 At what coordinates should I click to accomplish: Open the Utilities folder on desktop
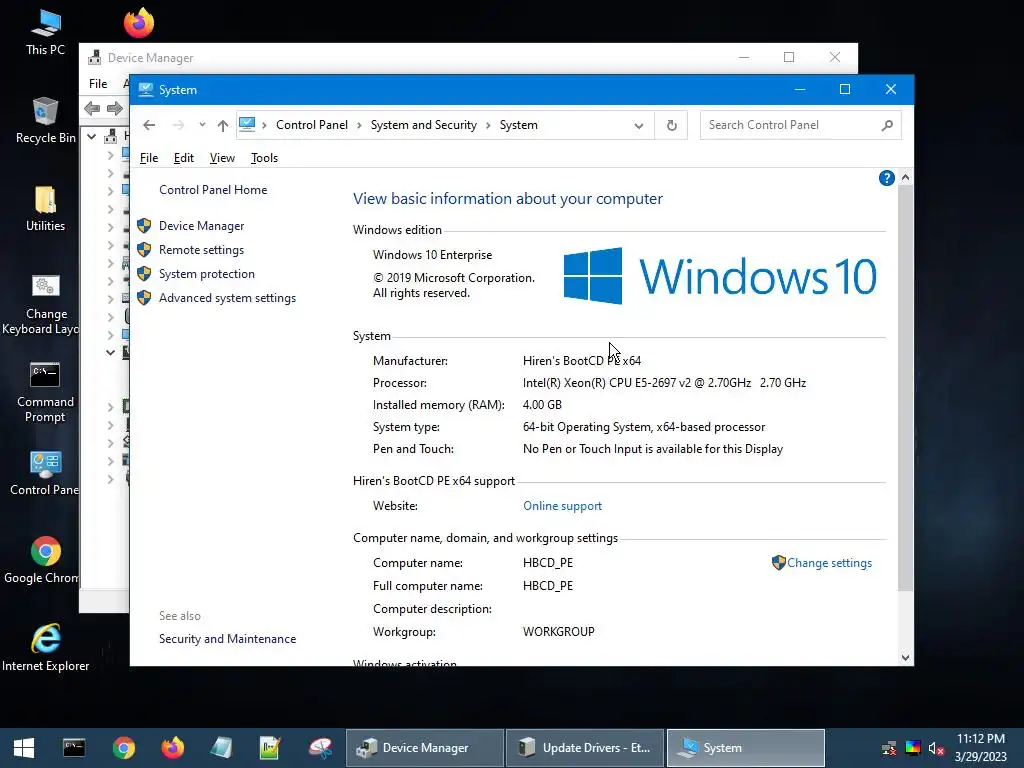click(45, 208)
